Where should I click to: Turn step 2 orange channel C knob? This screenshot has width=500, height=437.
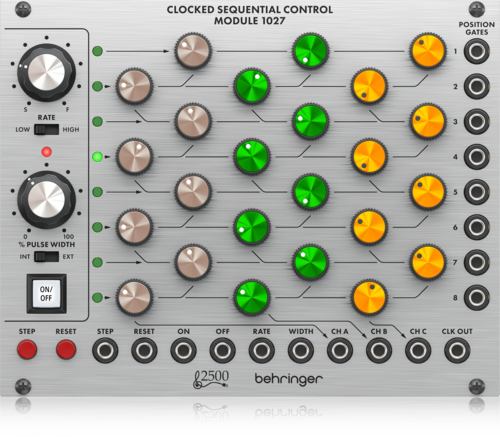(369, 86)
